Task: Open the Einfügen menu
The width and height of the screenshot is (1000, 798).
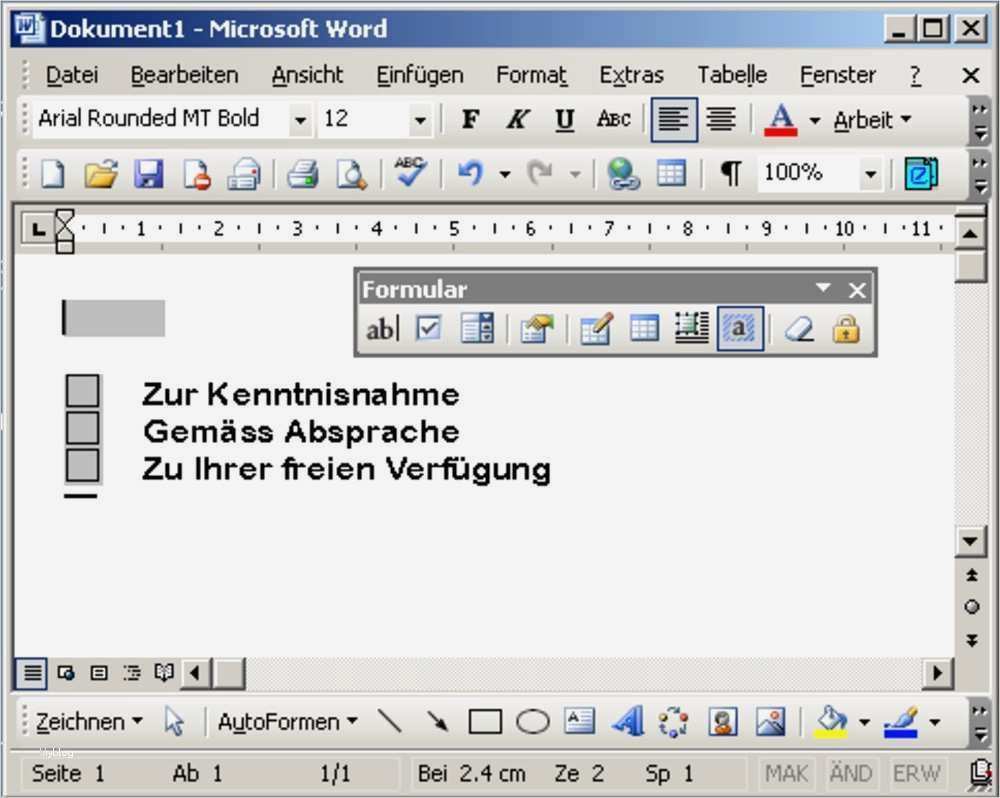Action: coord(419,74)
